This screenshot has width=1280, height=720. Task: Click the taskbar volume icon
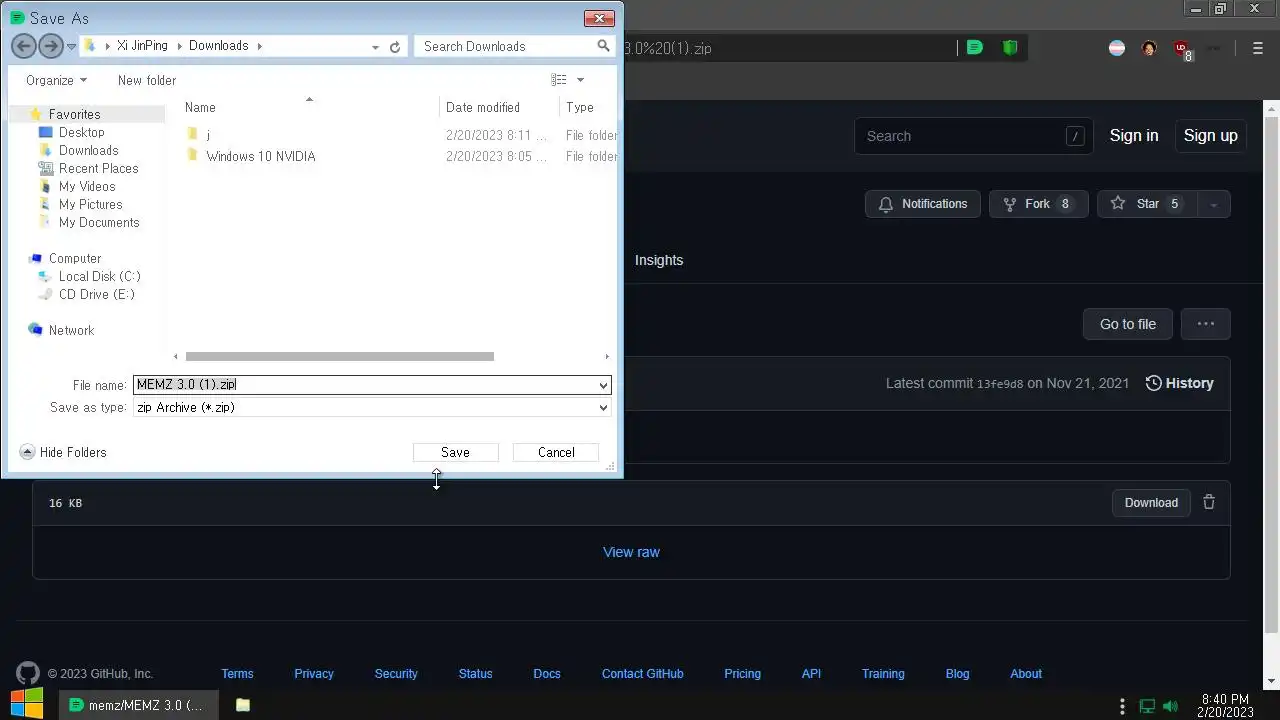(1170, 706)
